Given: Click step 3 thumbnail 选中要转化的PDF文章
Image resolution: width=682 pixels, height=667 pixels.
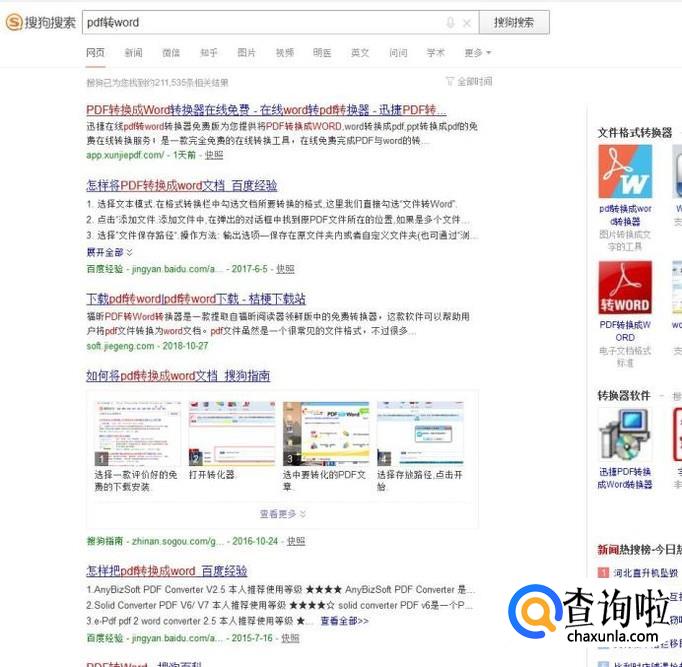Looking at the screenshot, I should coord(326,434).
